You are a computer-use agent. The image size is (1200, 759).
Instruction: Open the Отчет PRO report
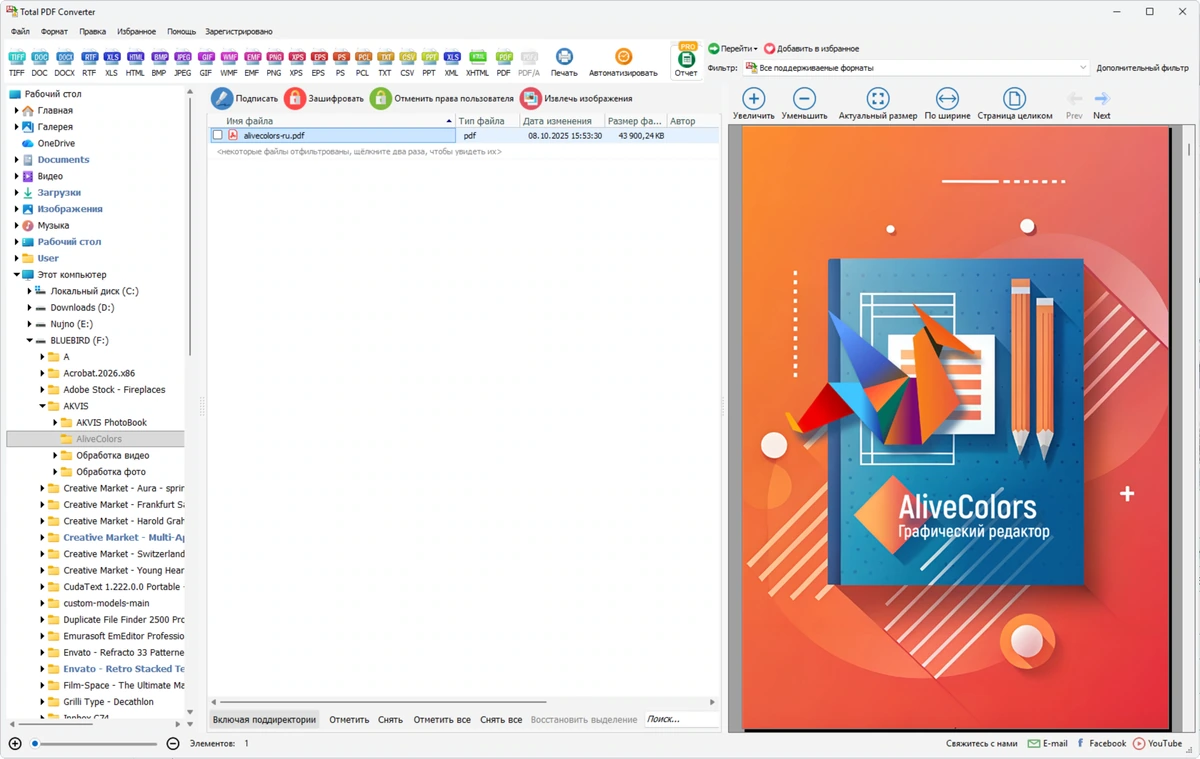coord(686,61)
